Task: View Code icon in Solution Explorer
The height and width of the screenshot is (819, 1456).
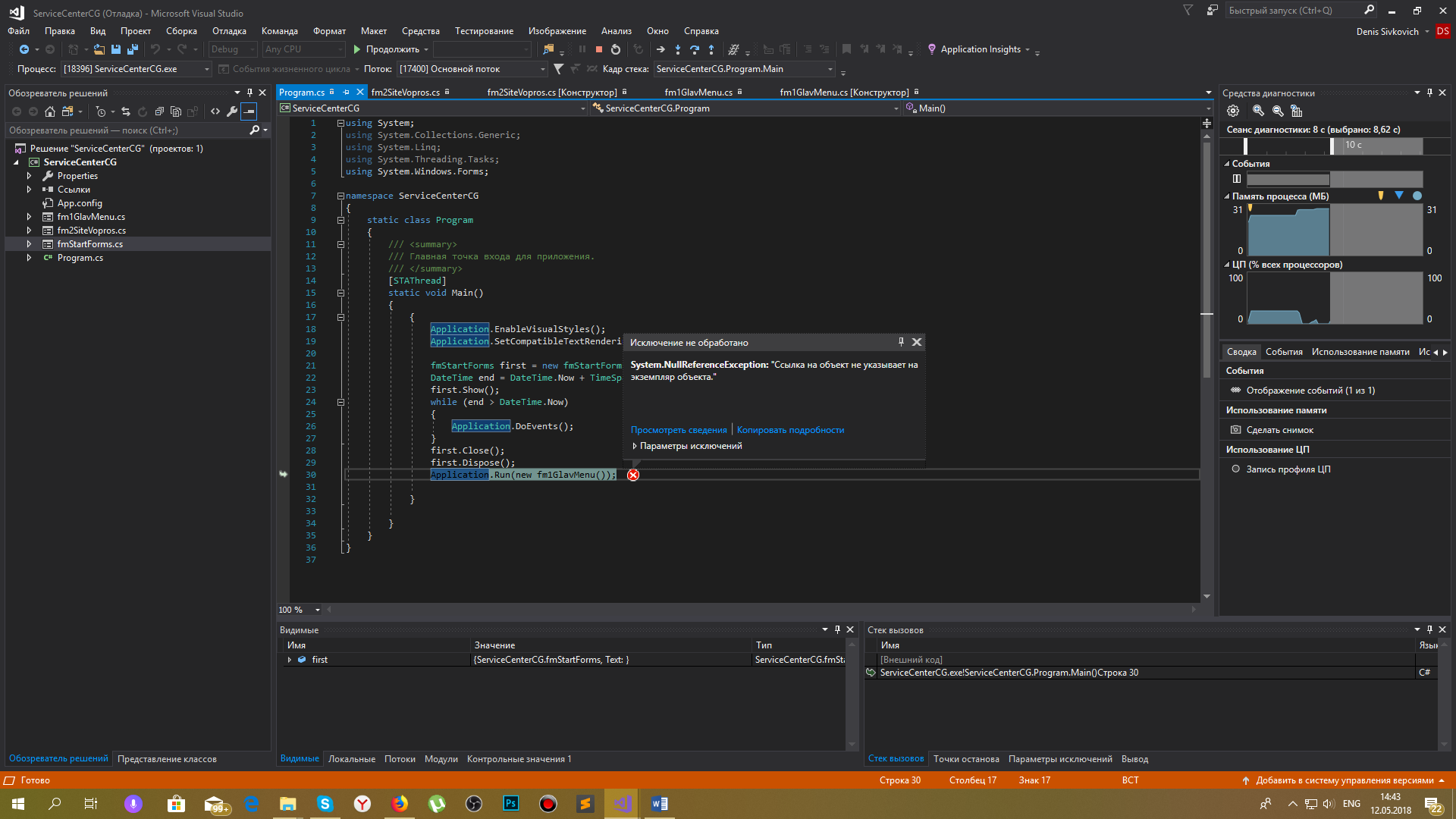Action: click(215, 111)
